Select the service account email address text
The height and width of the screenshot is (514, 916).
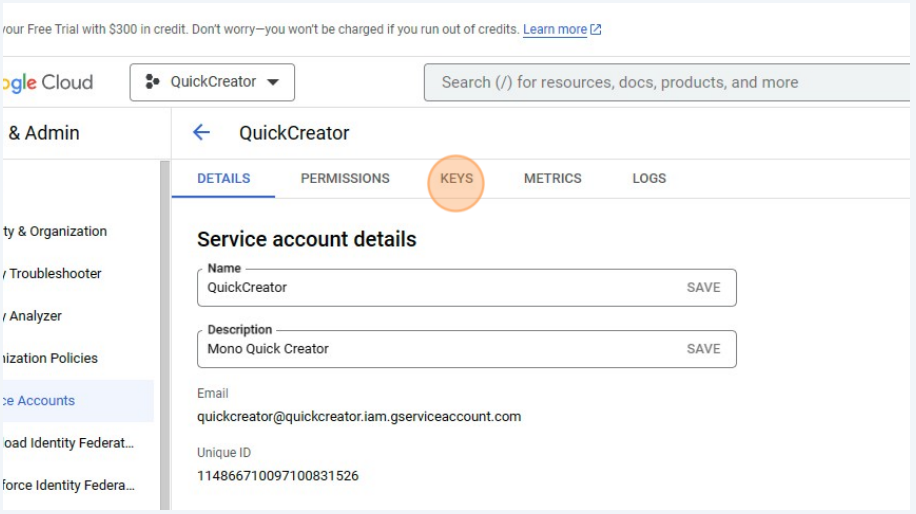click(359, 416)
